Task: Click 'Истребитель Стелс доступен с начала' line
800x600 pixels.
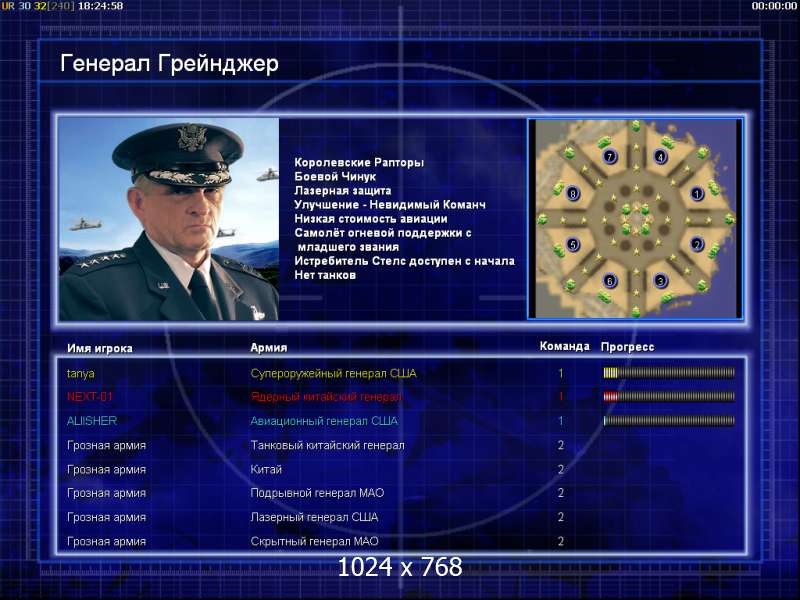Action: [x=405, y=261]
